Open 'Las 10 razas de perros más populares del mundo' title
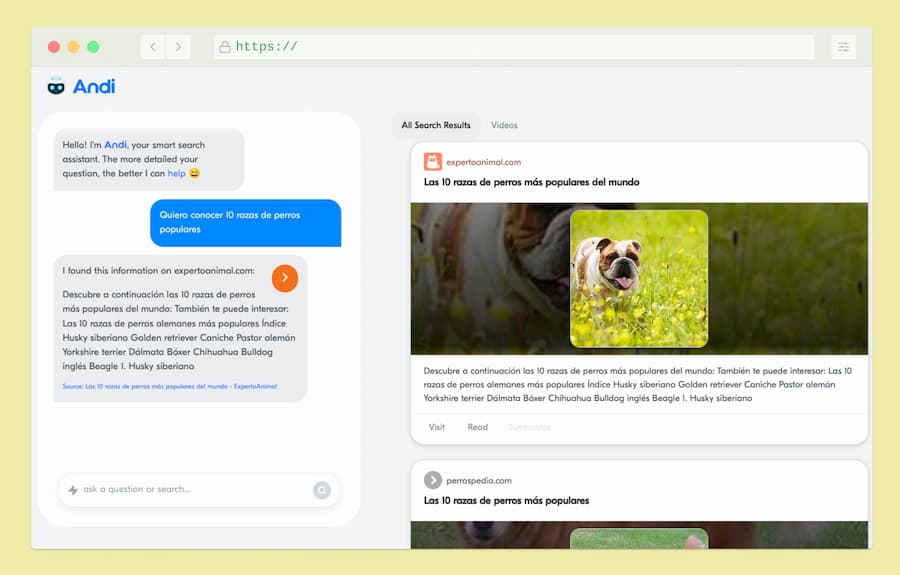Screen dimensions: 900x575 (x=532, y=182)
